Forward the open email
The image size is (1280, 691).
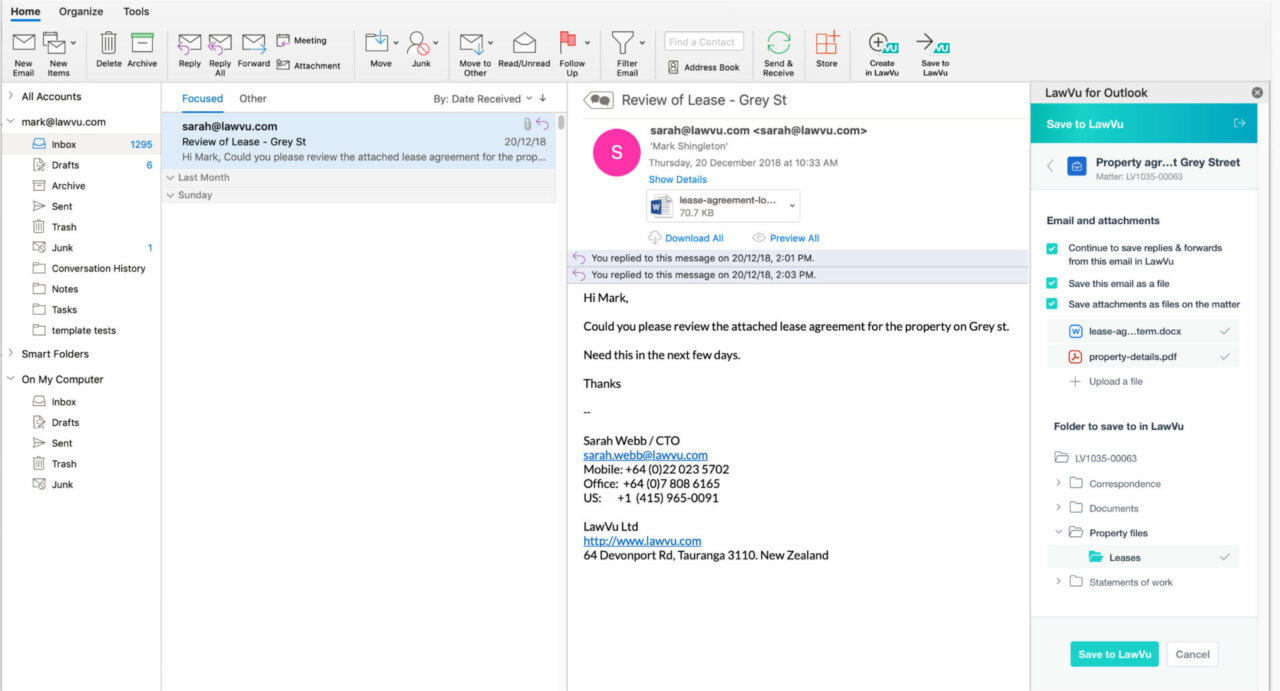coord(253,50)
